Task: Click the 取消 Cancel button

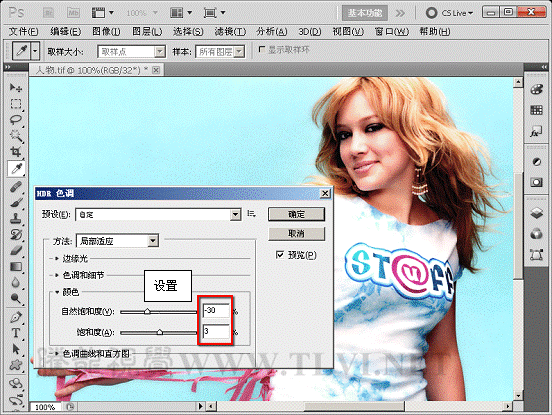Action: tap(296, 234)
